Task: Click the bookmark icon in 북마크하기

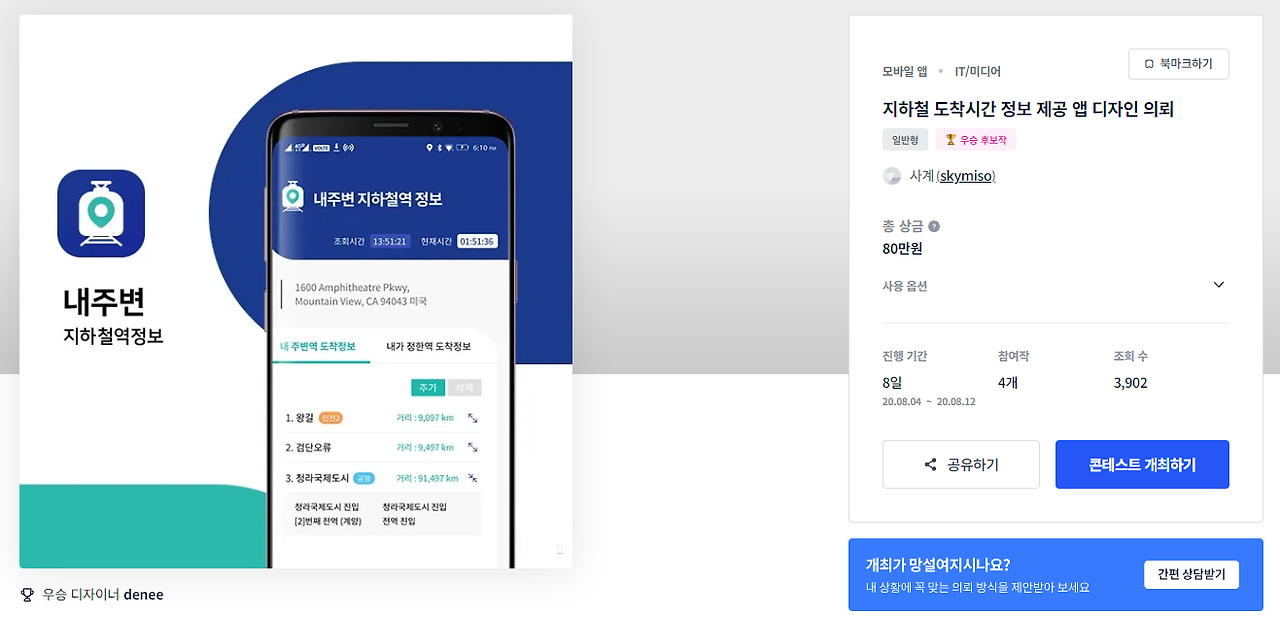Action: [x=1149, y=64]
